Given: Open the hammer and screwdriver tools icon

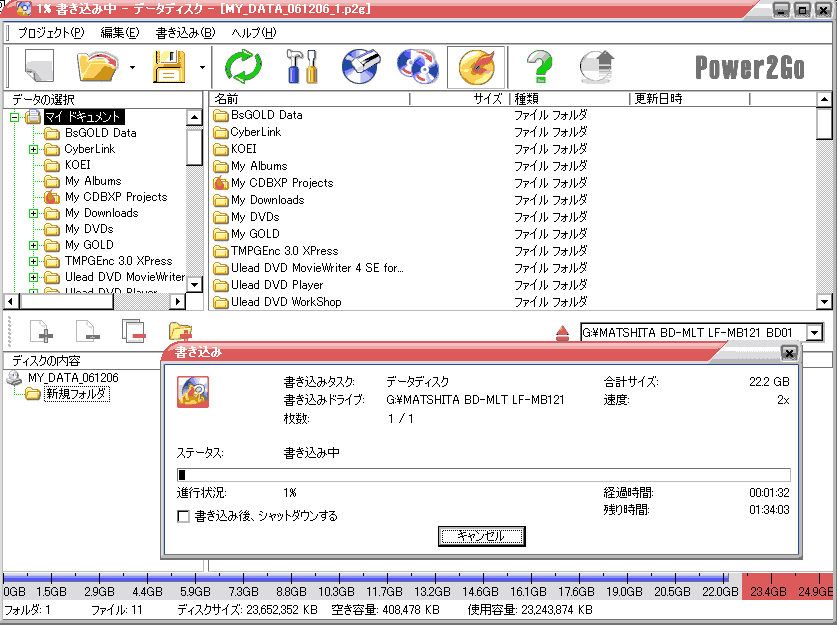Looking at the screenshot, I should (x=302, y=66).
